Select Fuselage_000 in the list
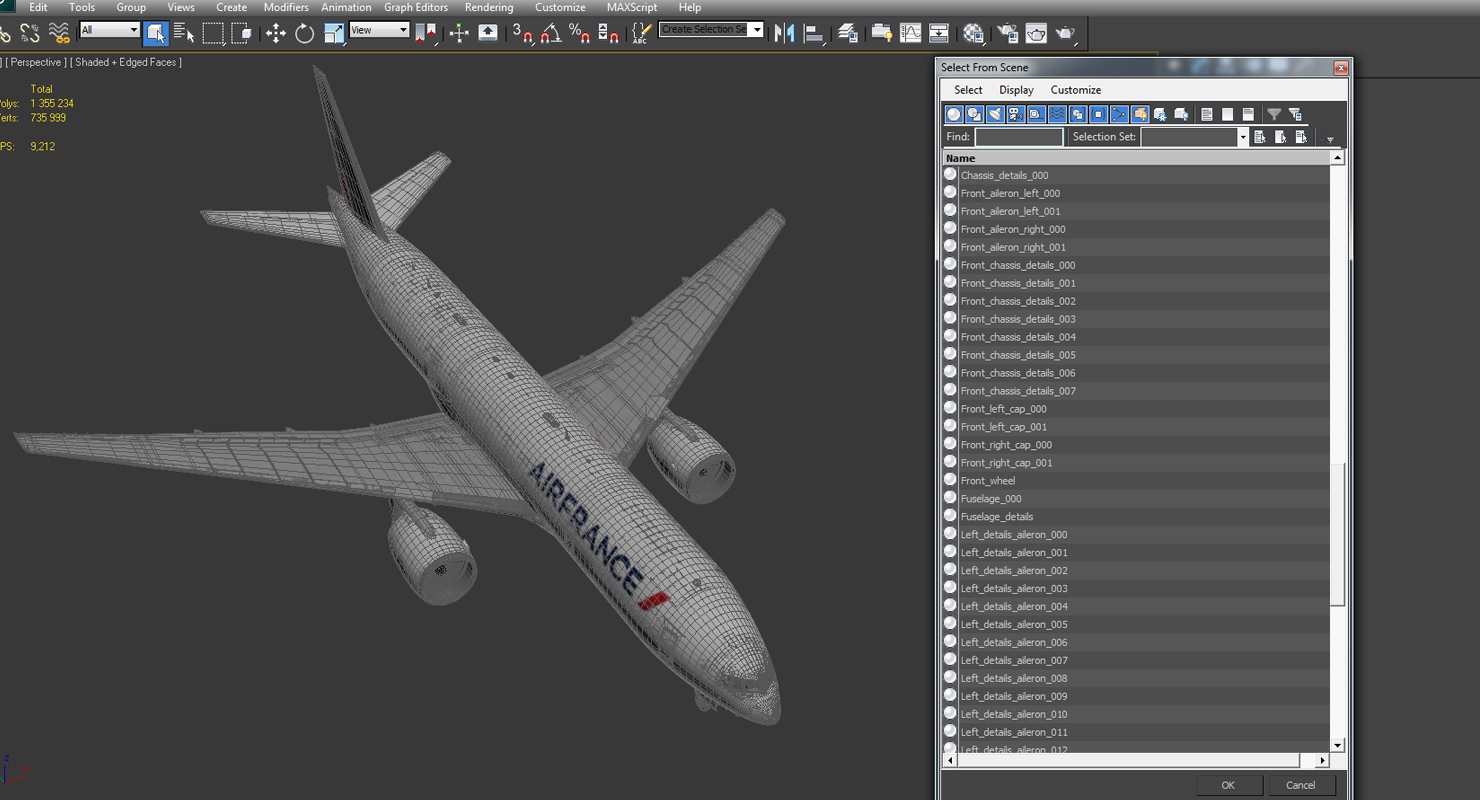This screenshot has width=1480, height=800. [991, 499]
